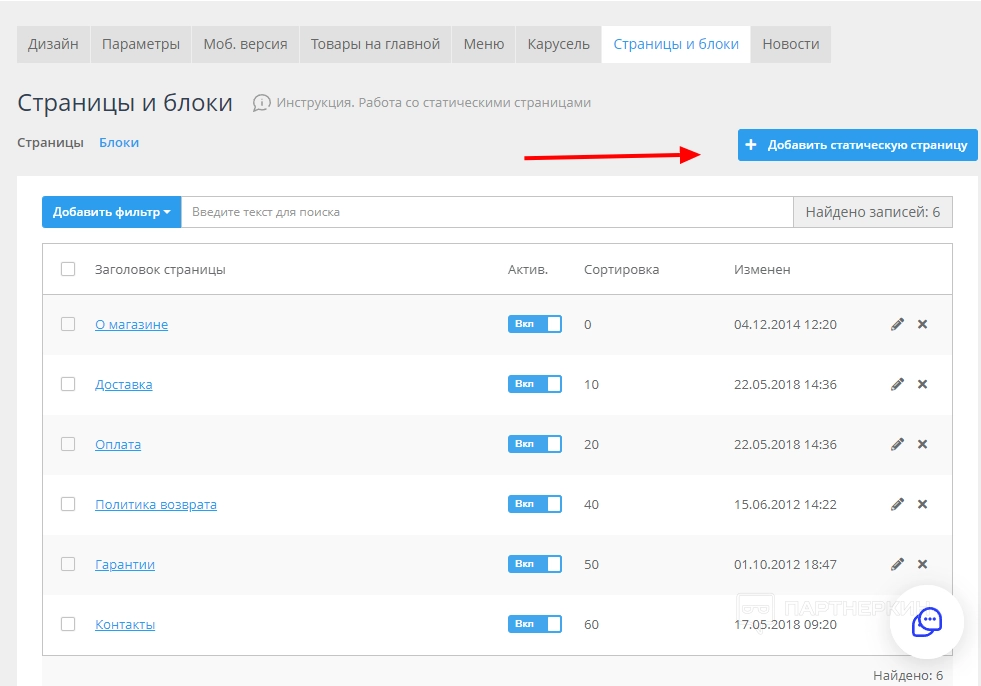Open the chat support bubble icon
Image resolution: width=981 pixels, height=686 pixels.
click(926, 621)
